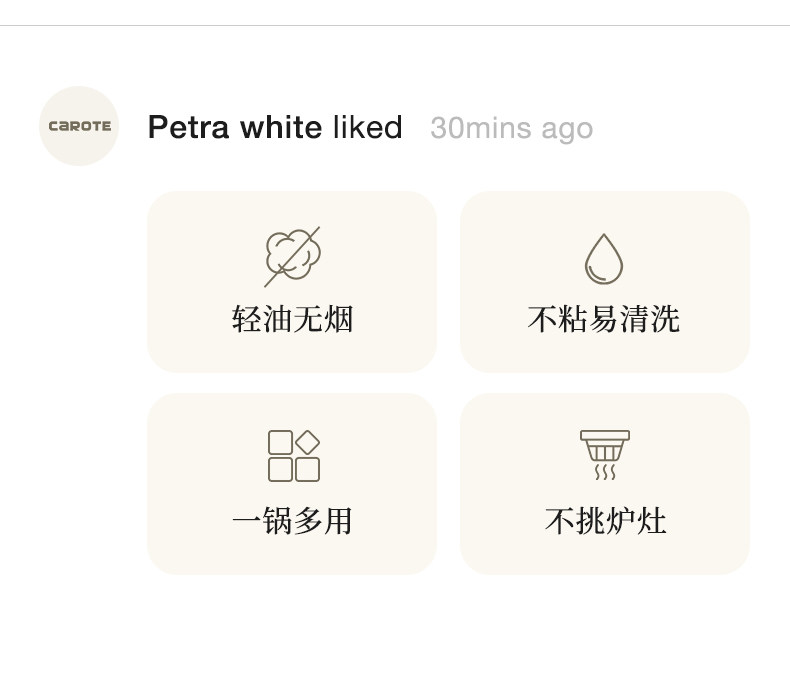Viewport: 790px width, 675px height.
Task: Select the 一锅多用 text label
Action: tap(292, 521)
